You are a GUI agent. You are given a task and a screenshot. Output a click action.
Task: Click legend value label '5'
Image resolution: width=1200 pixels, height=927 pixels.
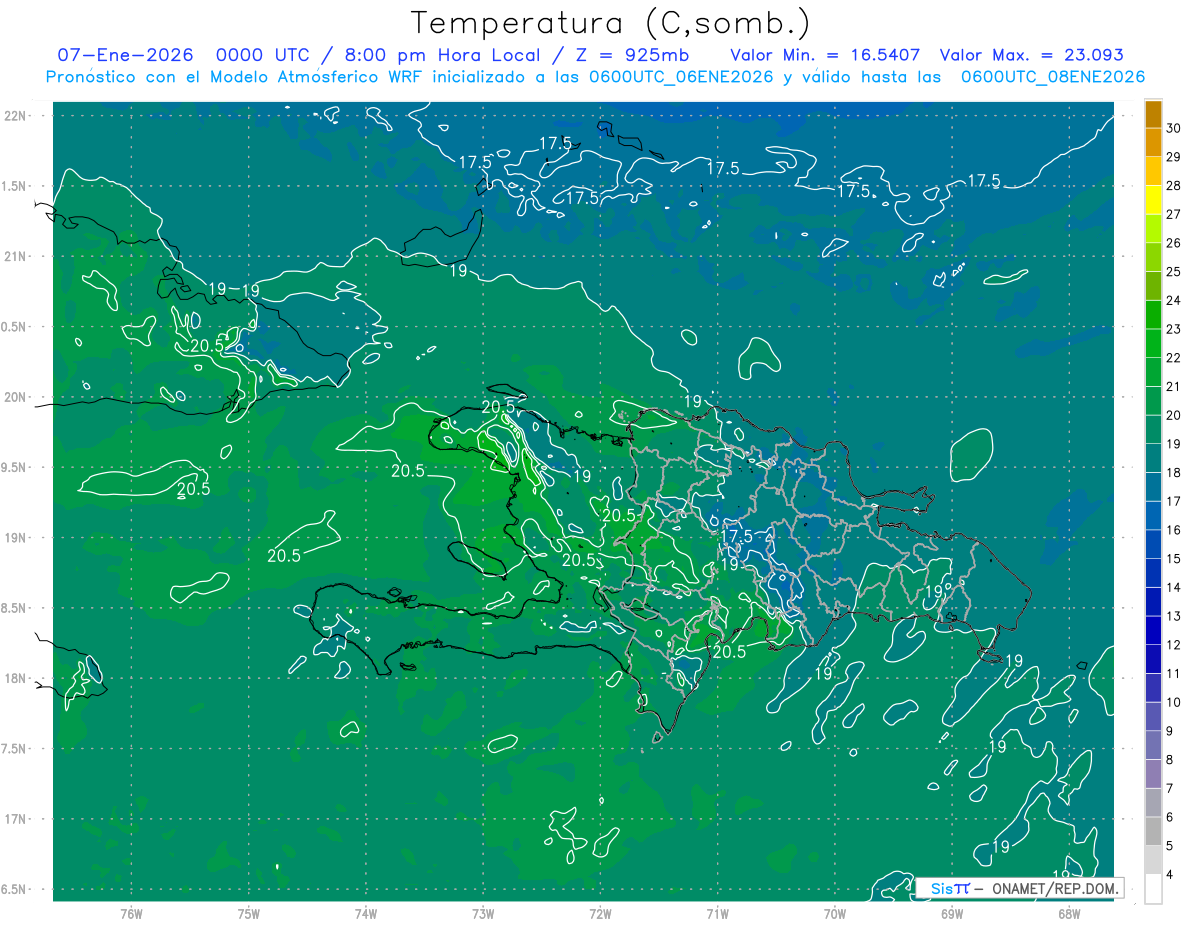(1171, 845)
